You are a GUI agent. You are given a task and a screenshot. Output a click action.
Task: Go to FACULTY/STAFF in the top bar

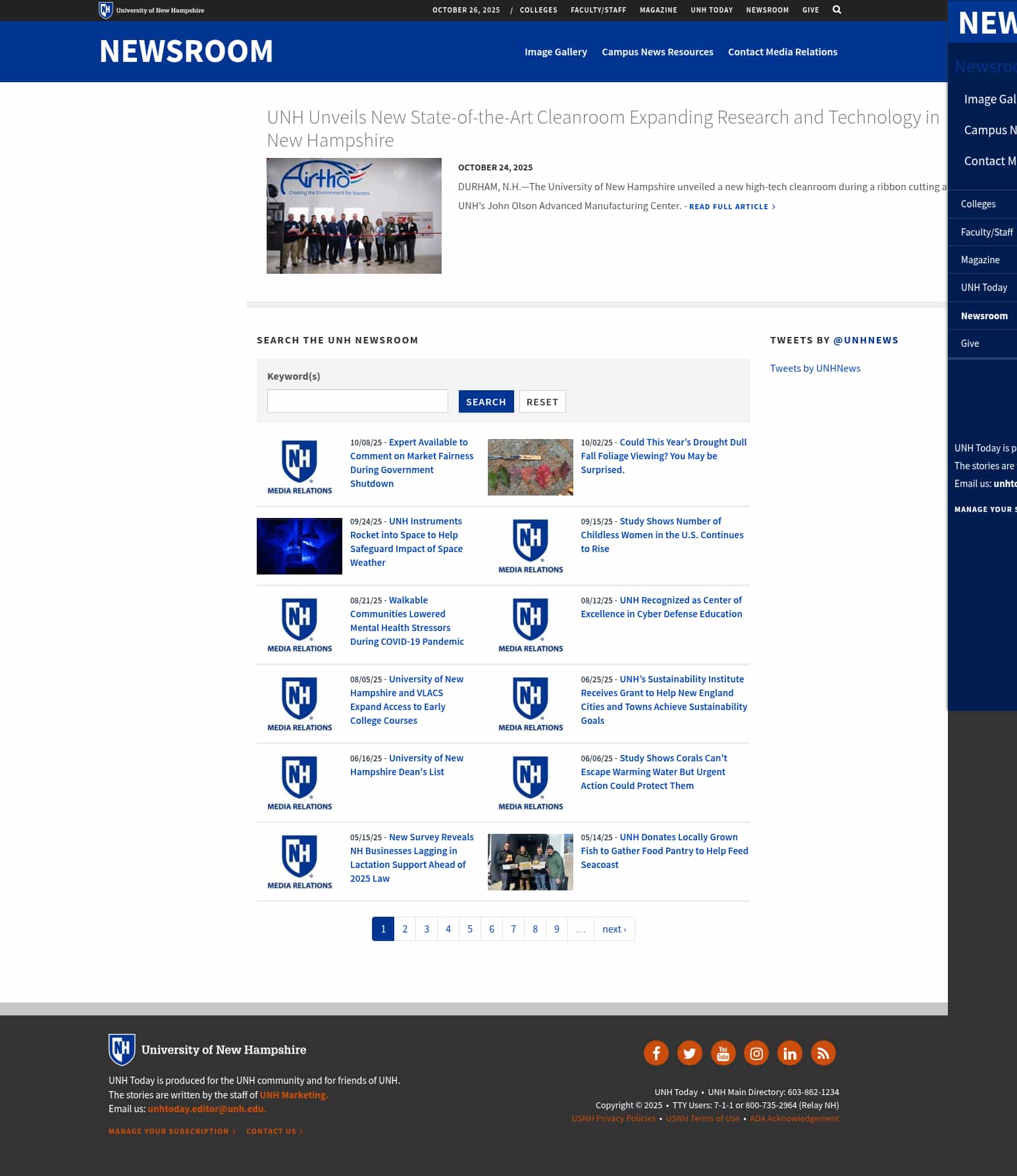[x=598, y=10]
